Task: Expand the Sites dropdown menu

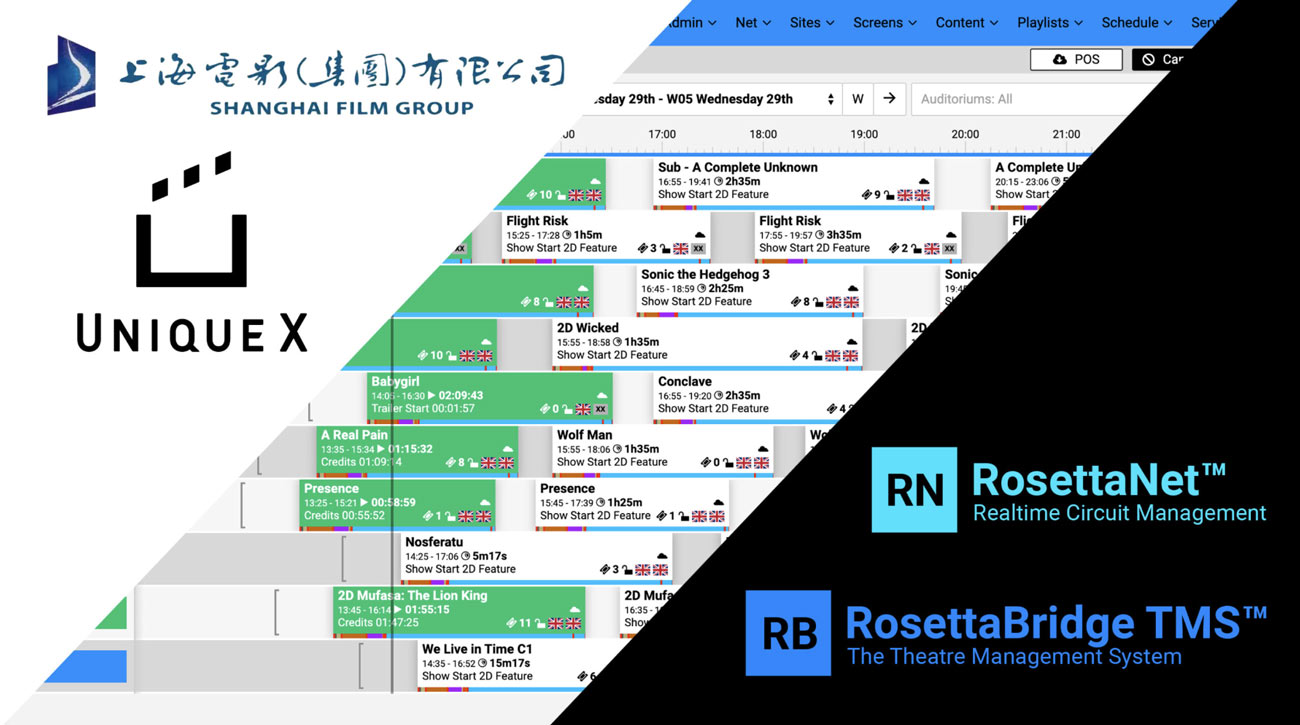Action: tap(812, 22)
